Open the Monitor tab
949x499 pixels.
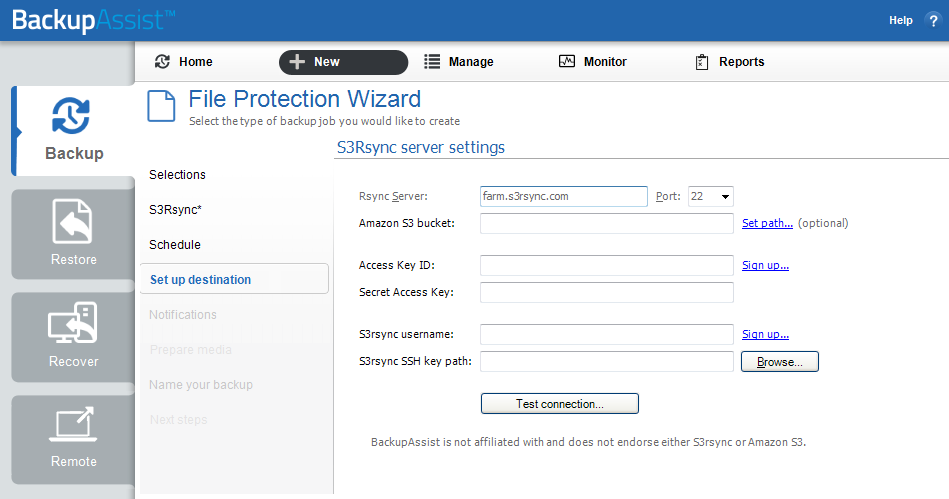[593, 62]
